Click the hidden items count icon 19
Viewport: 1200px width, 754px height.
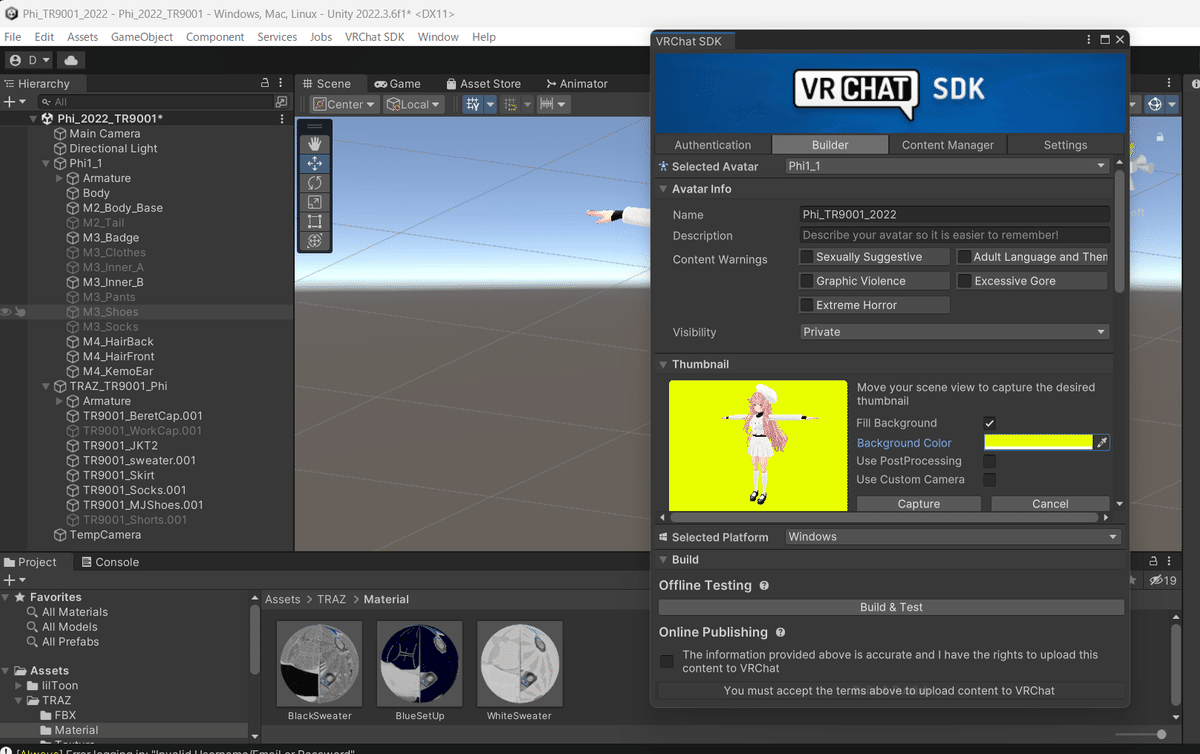(x=1163, y=580)
